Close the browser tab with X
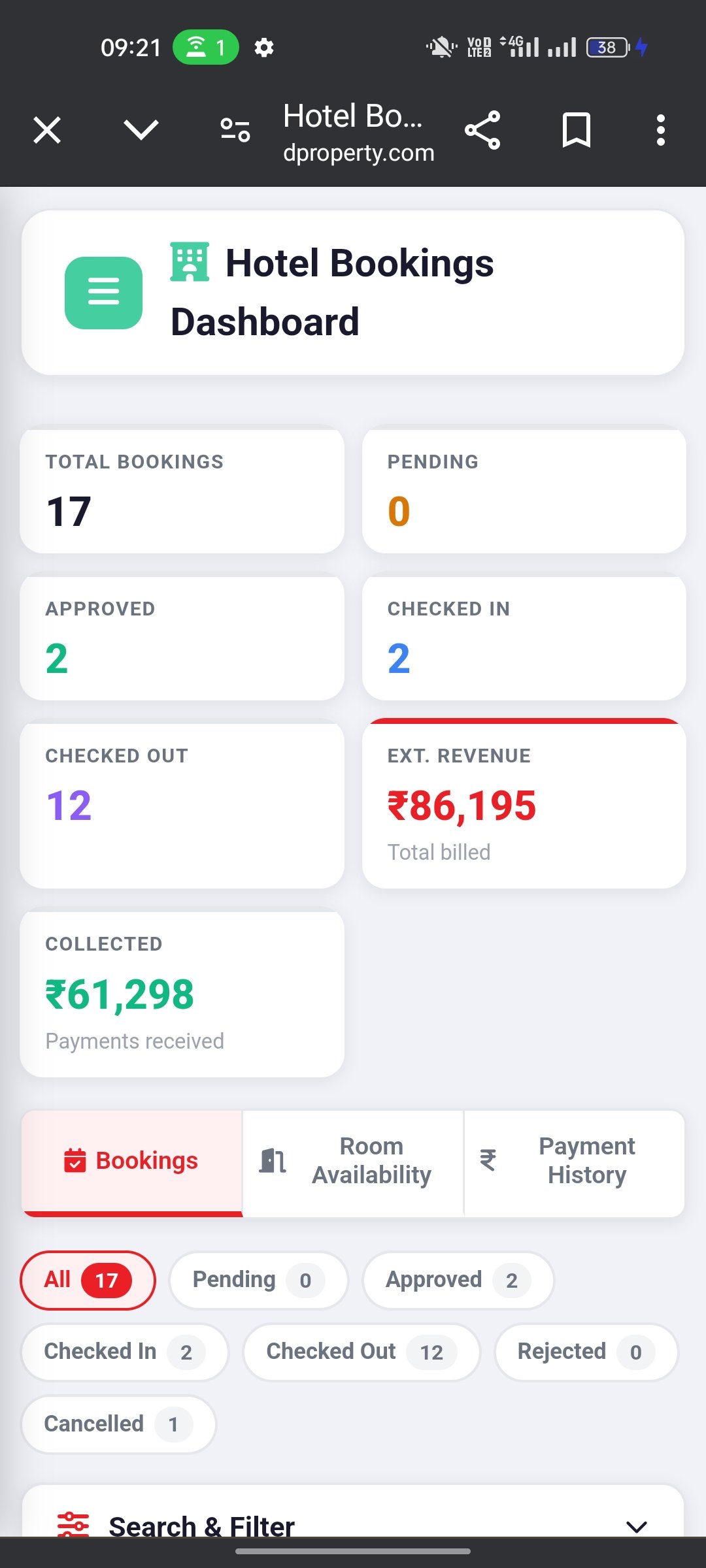Image resolution: width=706 pixels, height=1568 pixels. [x=47, y=130]
